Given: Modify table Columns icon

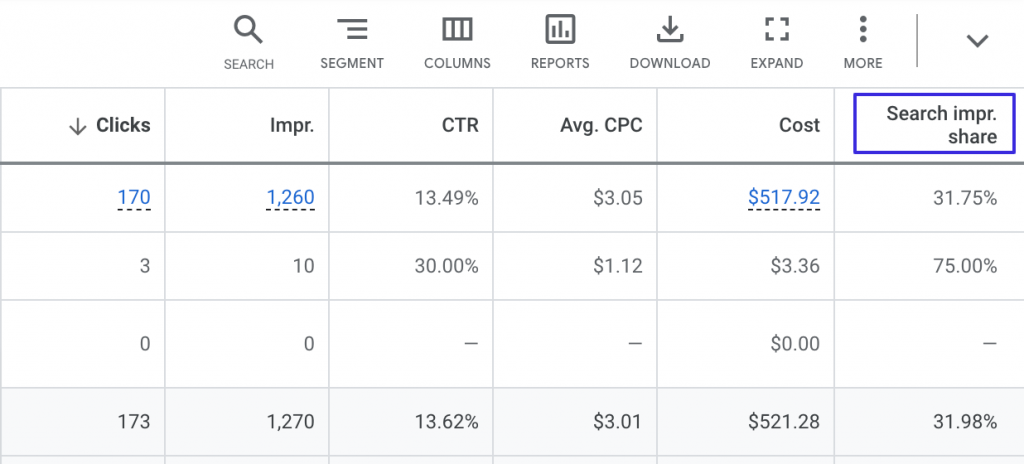Looking at the screenshot, I should (x=457, y=31).
